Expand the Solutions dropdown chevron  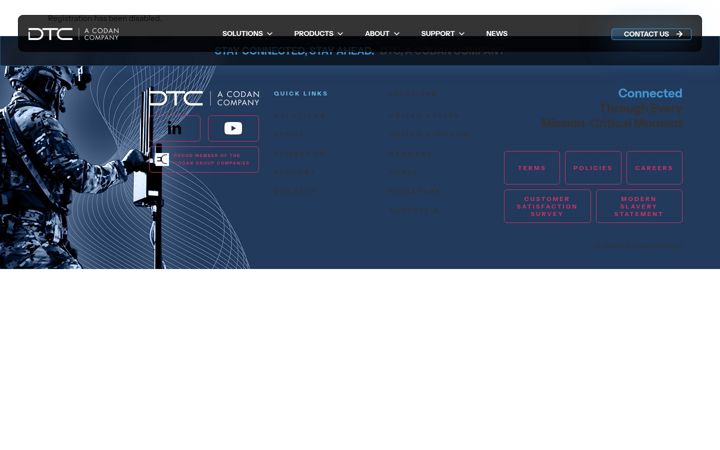[270, 34]
